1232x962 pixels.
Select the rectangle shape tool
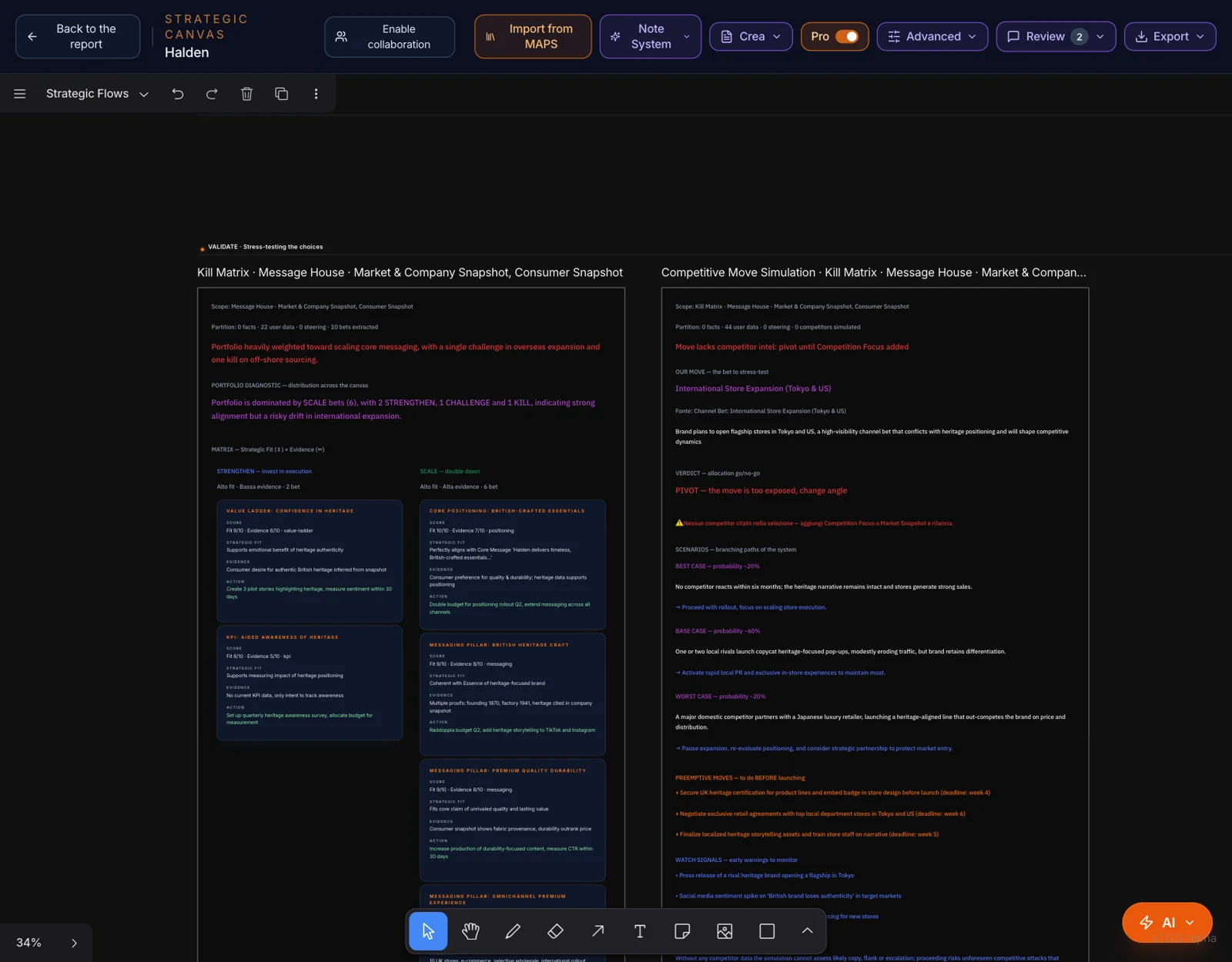click(767, 931)
